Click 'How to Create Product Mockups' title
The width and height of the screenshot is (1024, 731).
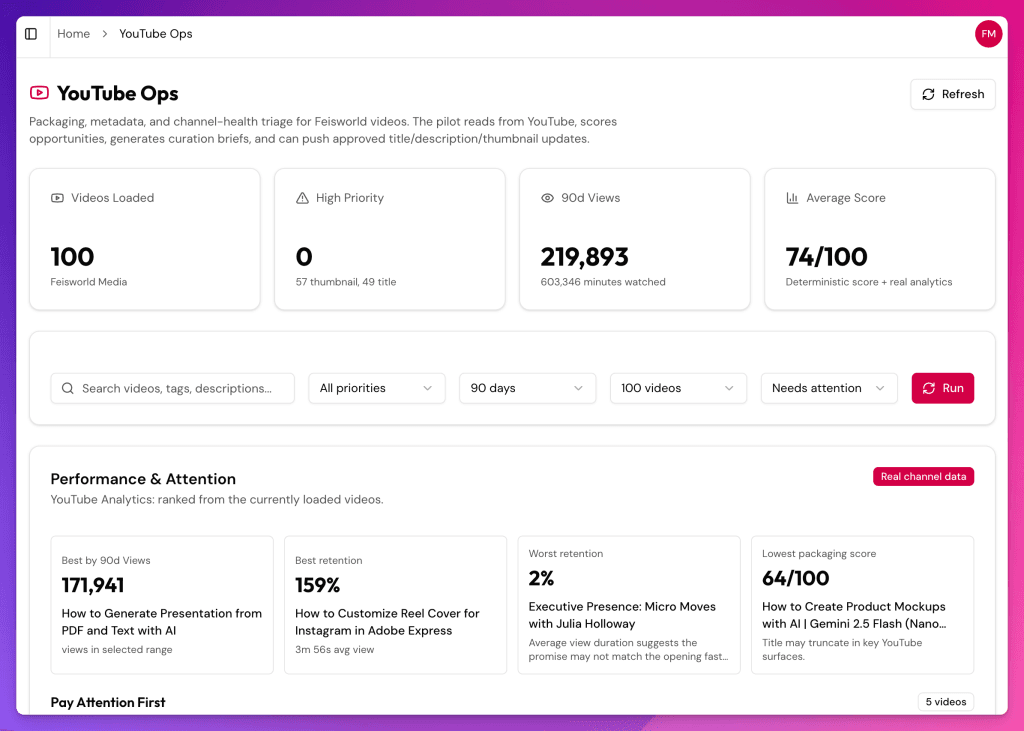click(854, 615)
